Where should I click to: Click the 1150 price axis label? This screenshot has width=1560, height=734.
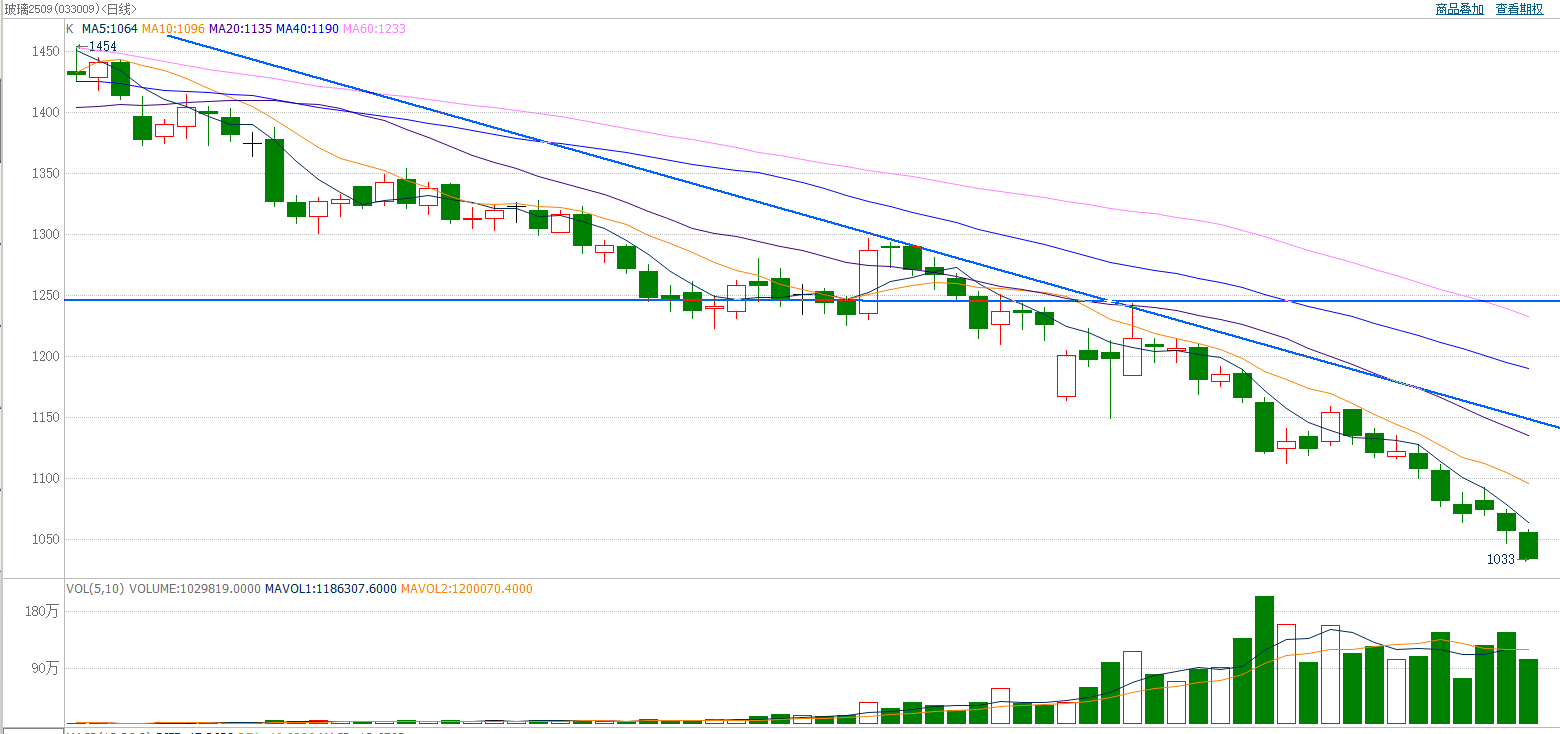(x=46, y=417)
